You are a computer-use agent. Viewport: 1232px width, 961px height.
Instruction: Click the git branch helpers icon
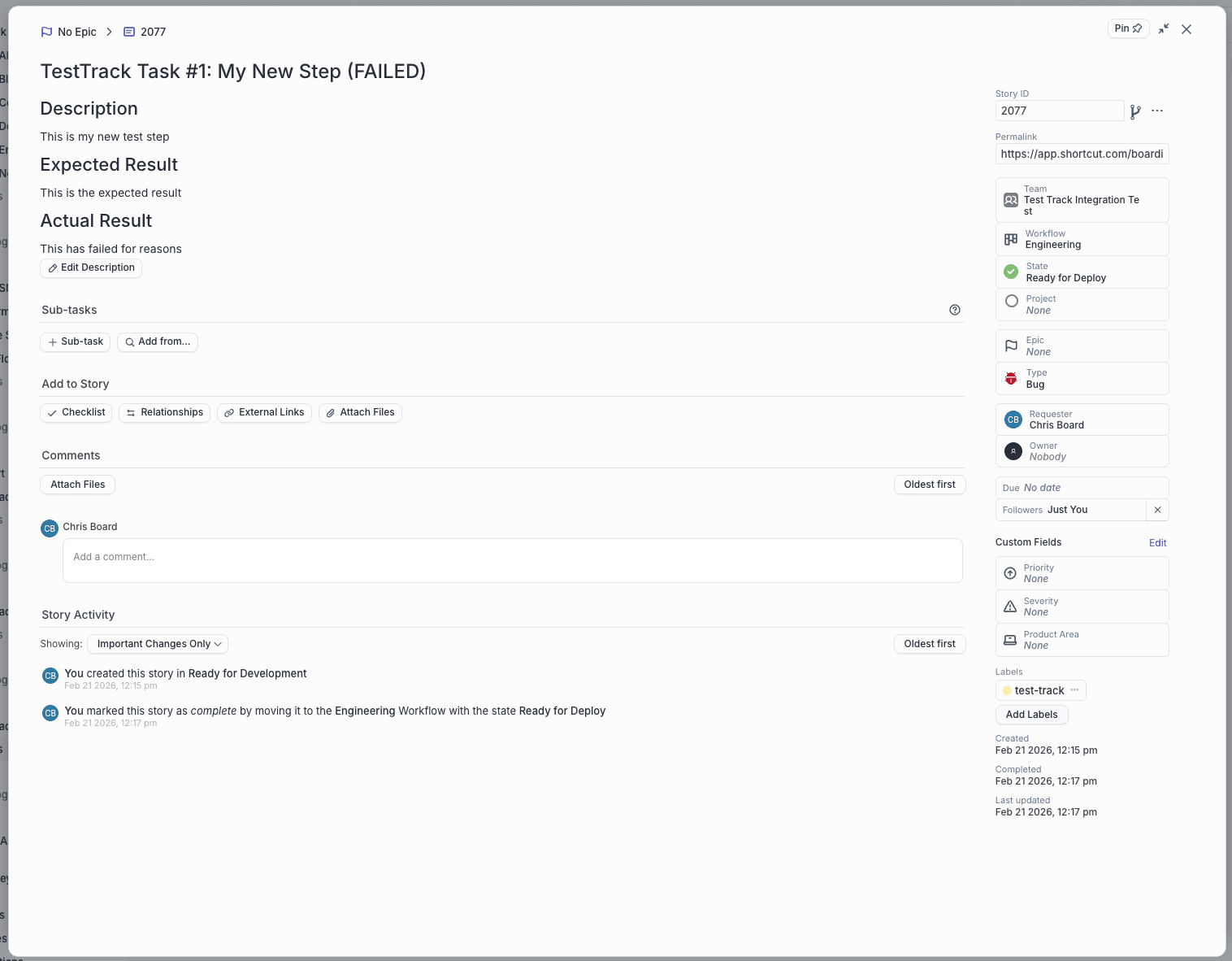click(1135, 111)
